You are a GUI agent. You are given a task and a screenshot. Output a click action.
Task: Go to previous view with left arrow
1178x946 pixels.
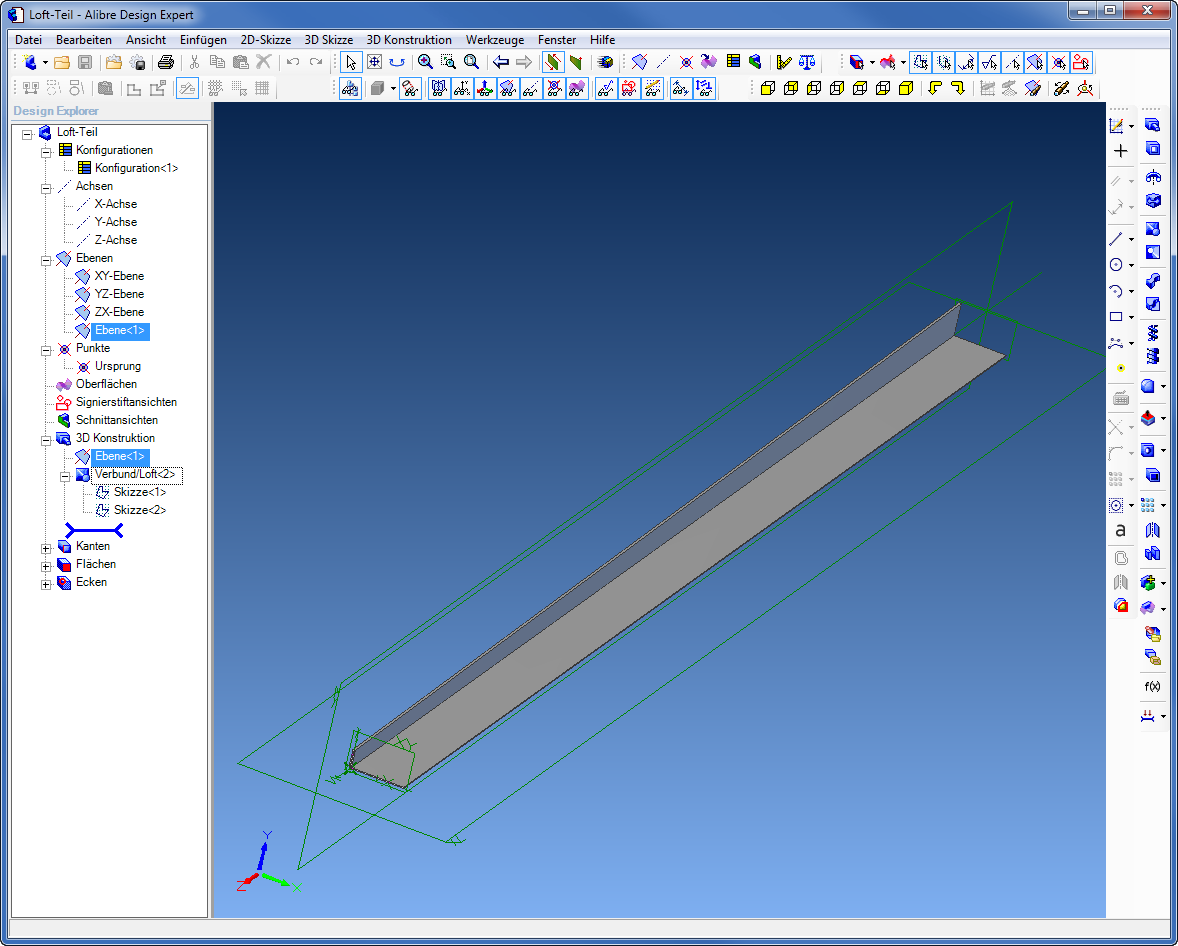pos(501,62)
